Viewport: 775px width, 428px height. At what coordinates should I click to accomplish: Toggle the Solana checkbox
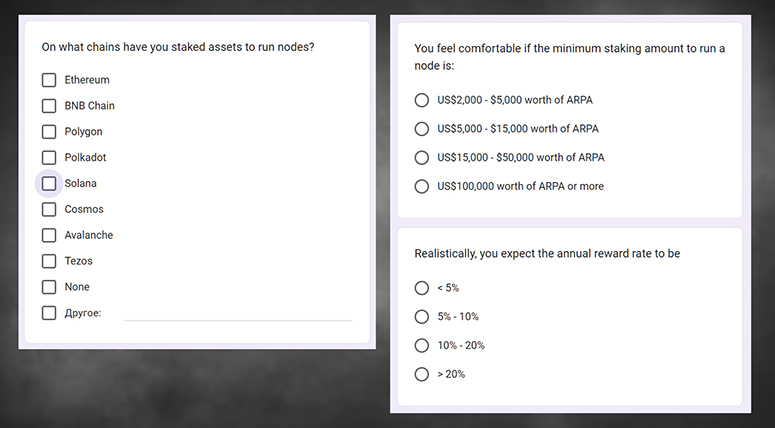49,184
